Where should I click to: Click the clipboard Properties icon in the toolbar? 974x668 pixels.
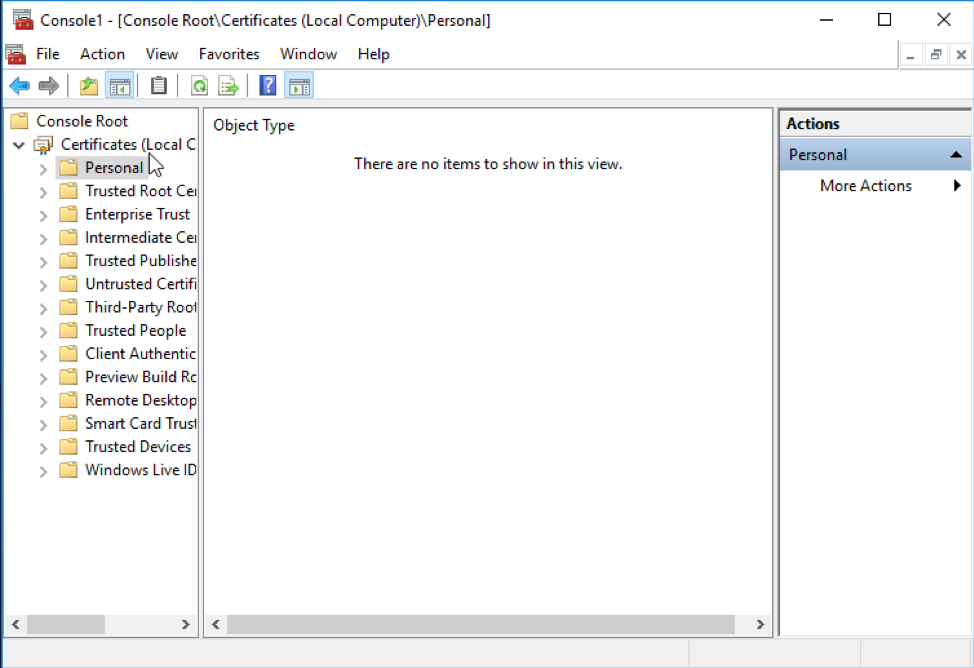[158, 85]
